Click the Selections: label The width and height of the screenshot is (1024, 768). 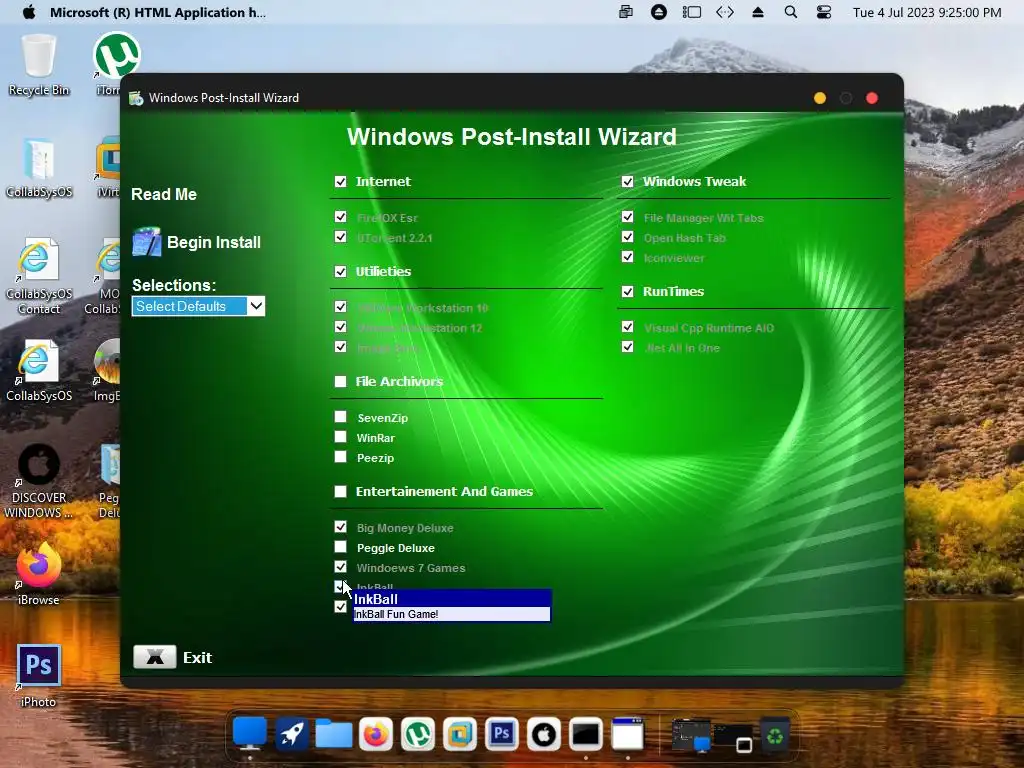pyautogui.click(x=174, y=285)
